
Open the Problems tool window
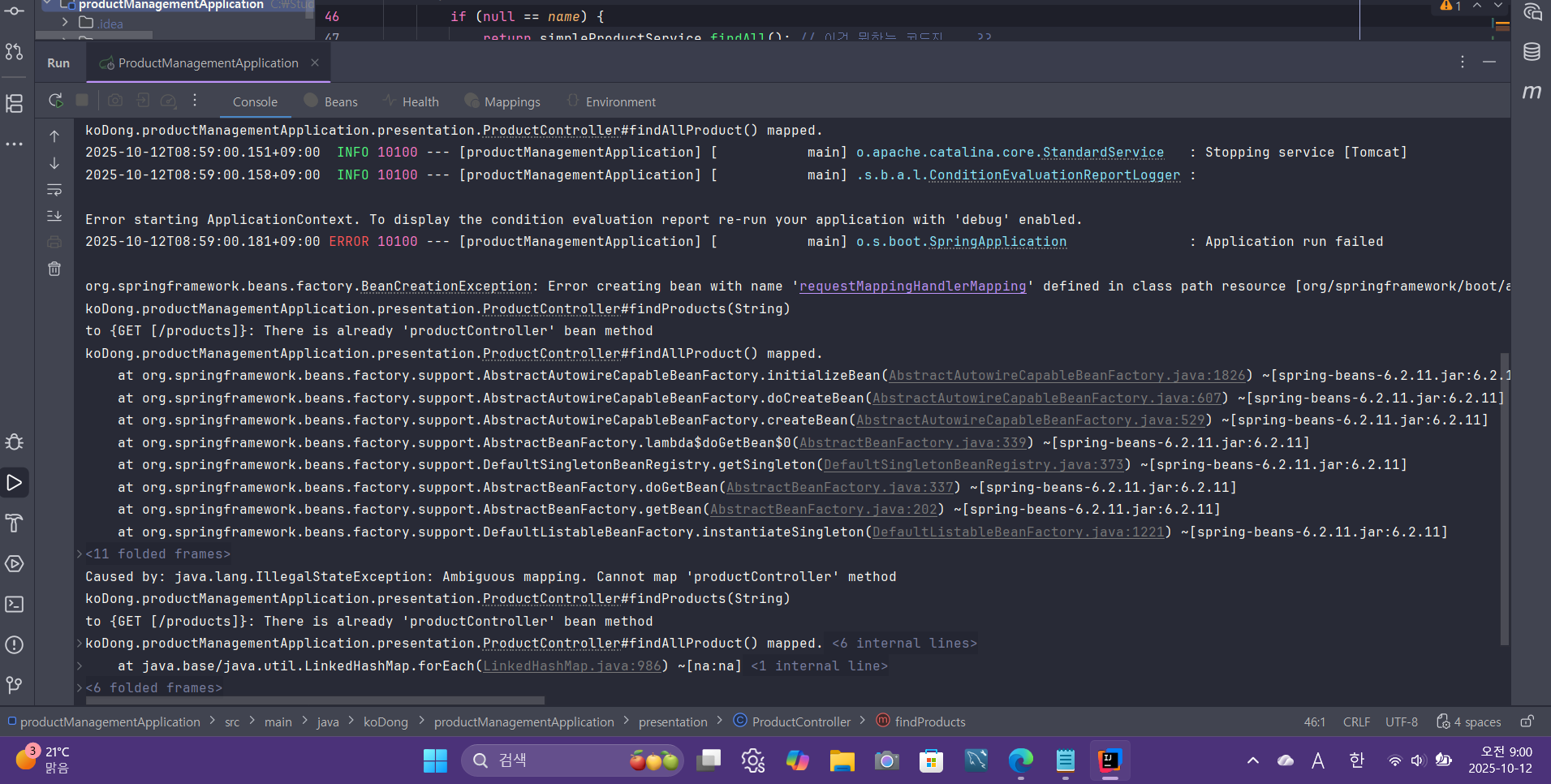15,645
